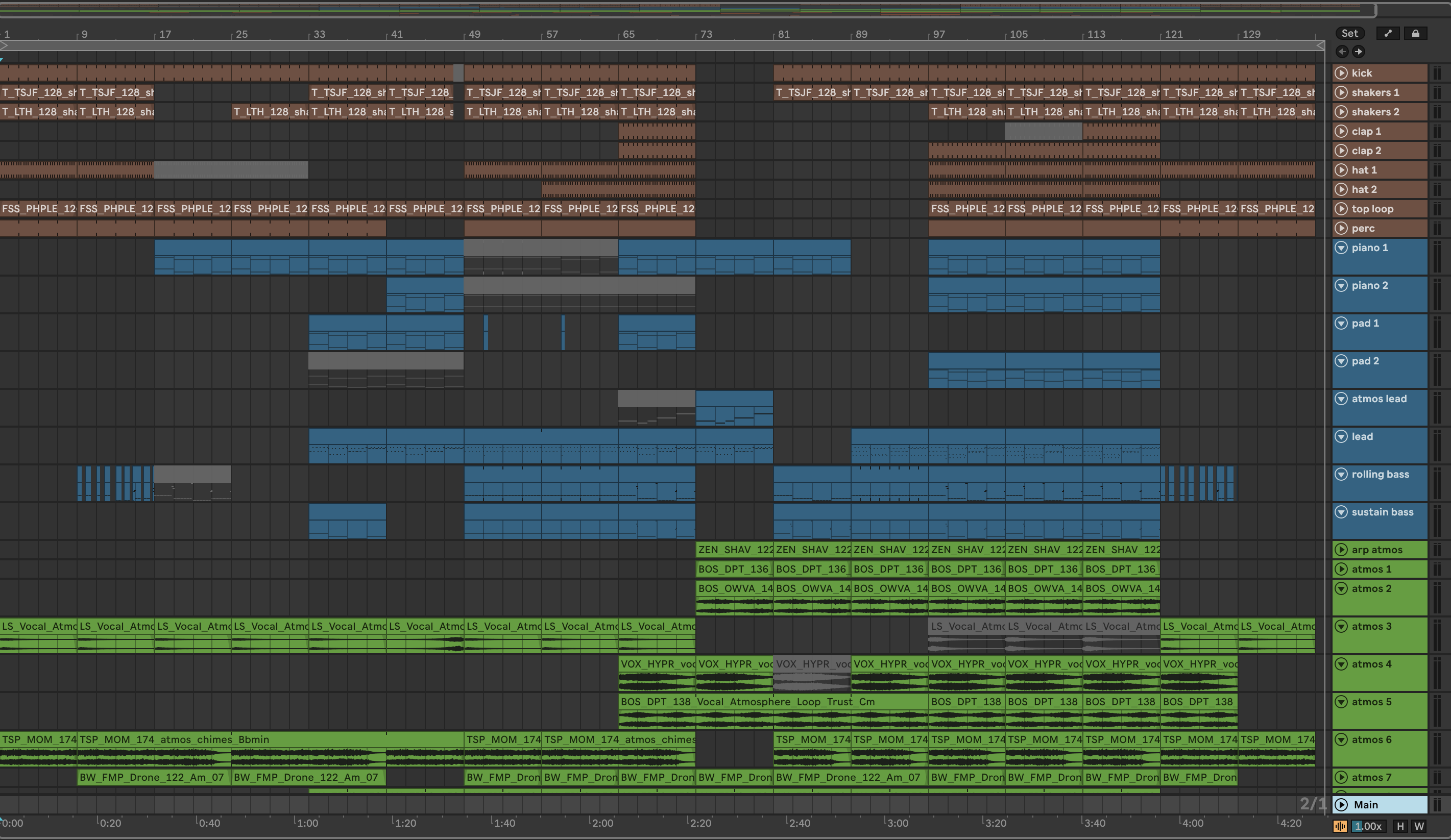1451x840 pixels.
Task: Jump to previous locator arrow
Action: [1342, 52]
